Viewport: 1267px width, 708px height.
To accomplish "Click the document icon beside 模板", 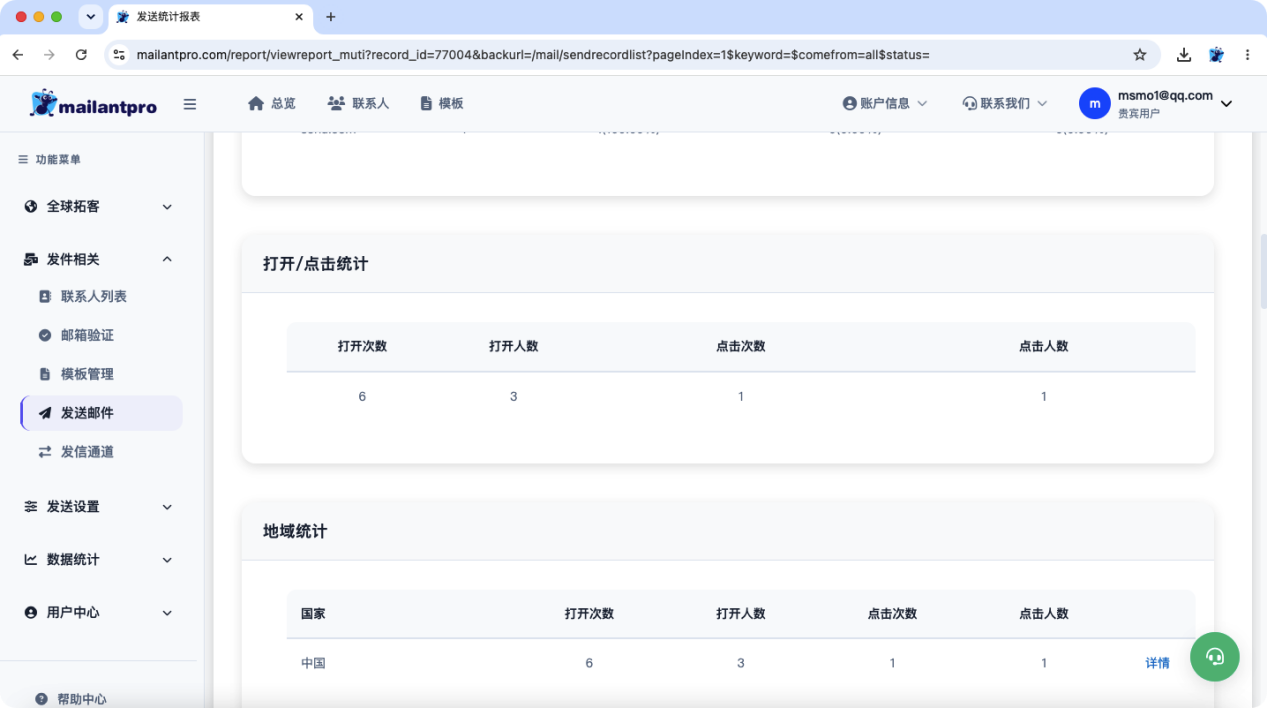I will tap(426, 103).
